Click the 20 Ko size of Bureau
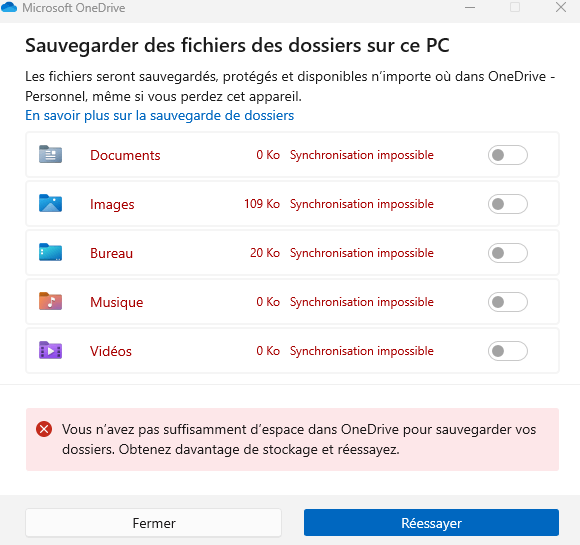This screenshot has height=545, width=580. coord(265,253)
